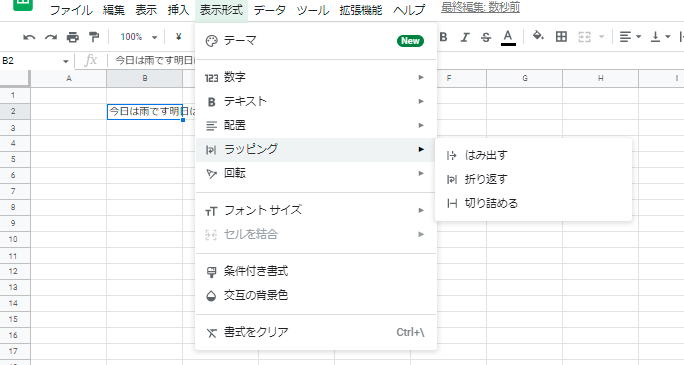Toggle italic formatting in toolbar
The width and height of the screenshot is (684, 365).
465,38
